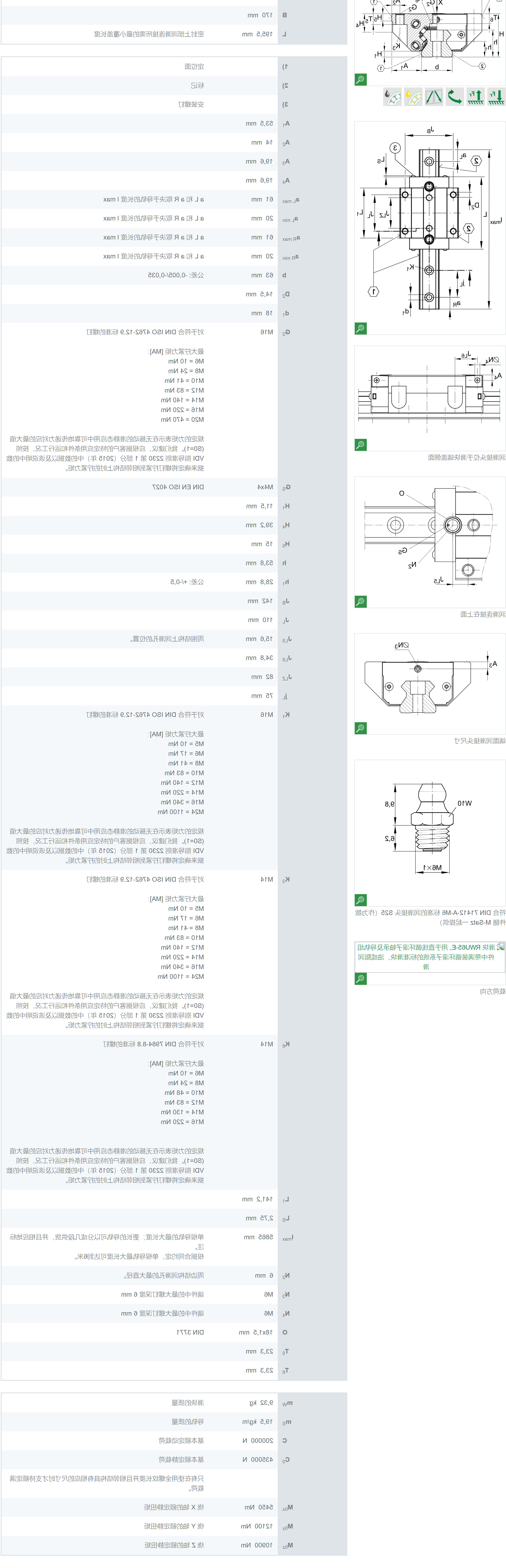The height and width of the screenshot is (1568, 506).
Task: Select the oil lubrication (black drop) bearing icon
Action: (392, 97)
